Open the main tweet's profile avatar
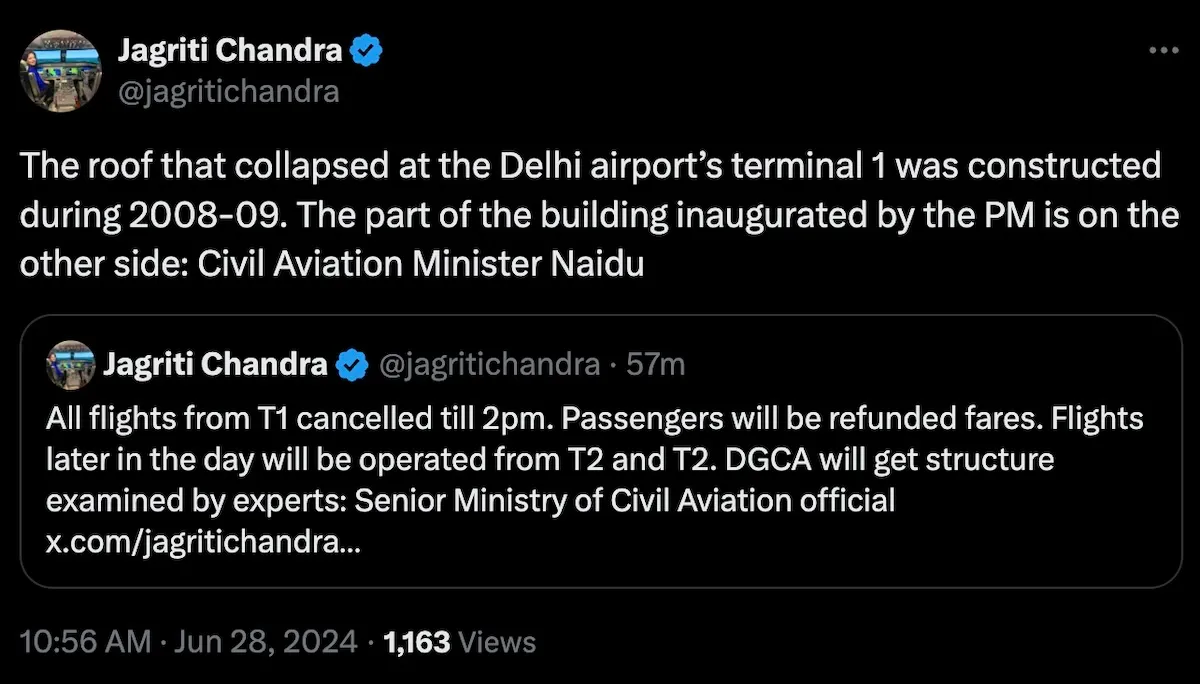Viewport: 1200px width, 684px height. 59,70
